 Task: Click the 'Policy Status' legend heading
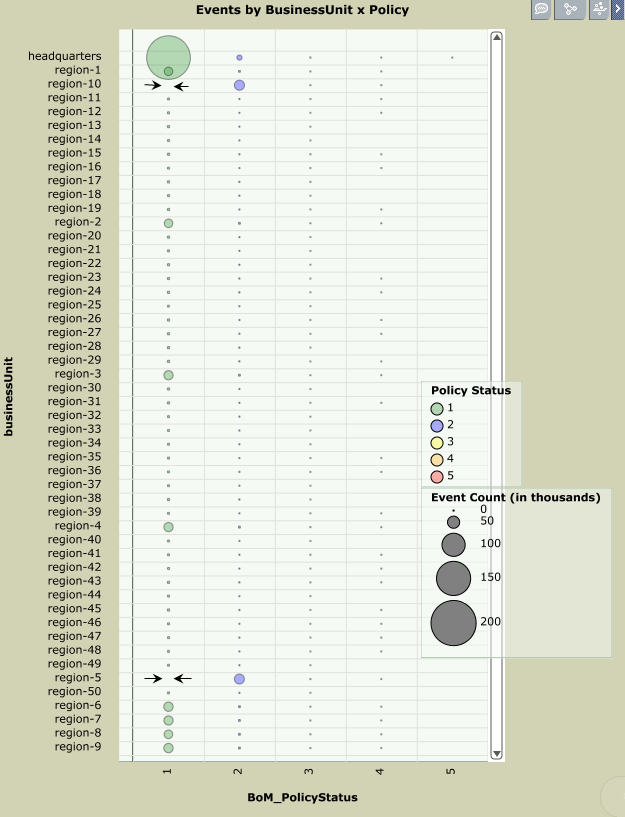pyautogui.click(x=471, y=391)
